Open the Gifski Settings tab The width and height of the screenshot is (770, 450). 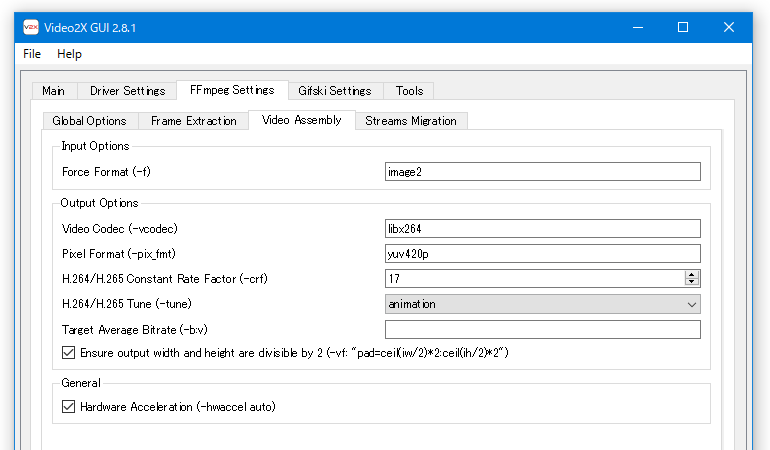335,91
